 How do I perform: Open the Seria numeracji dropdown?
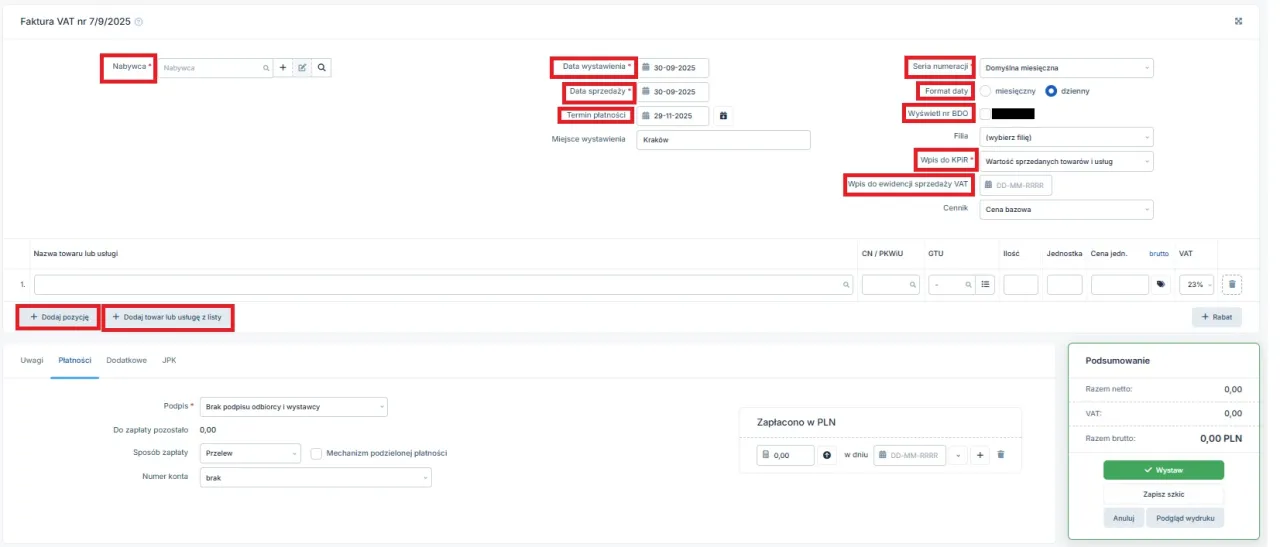1066,68
